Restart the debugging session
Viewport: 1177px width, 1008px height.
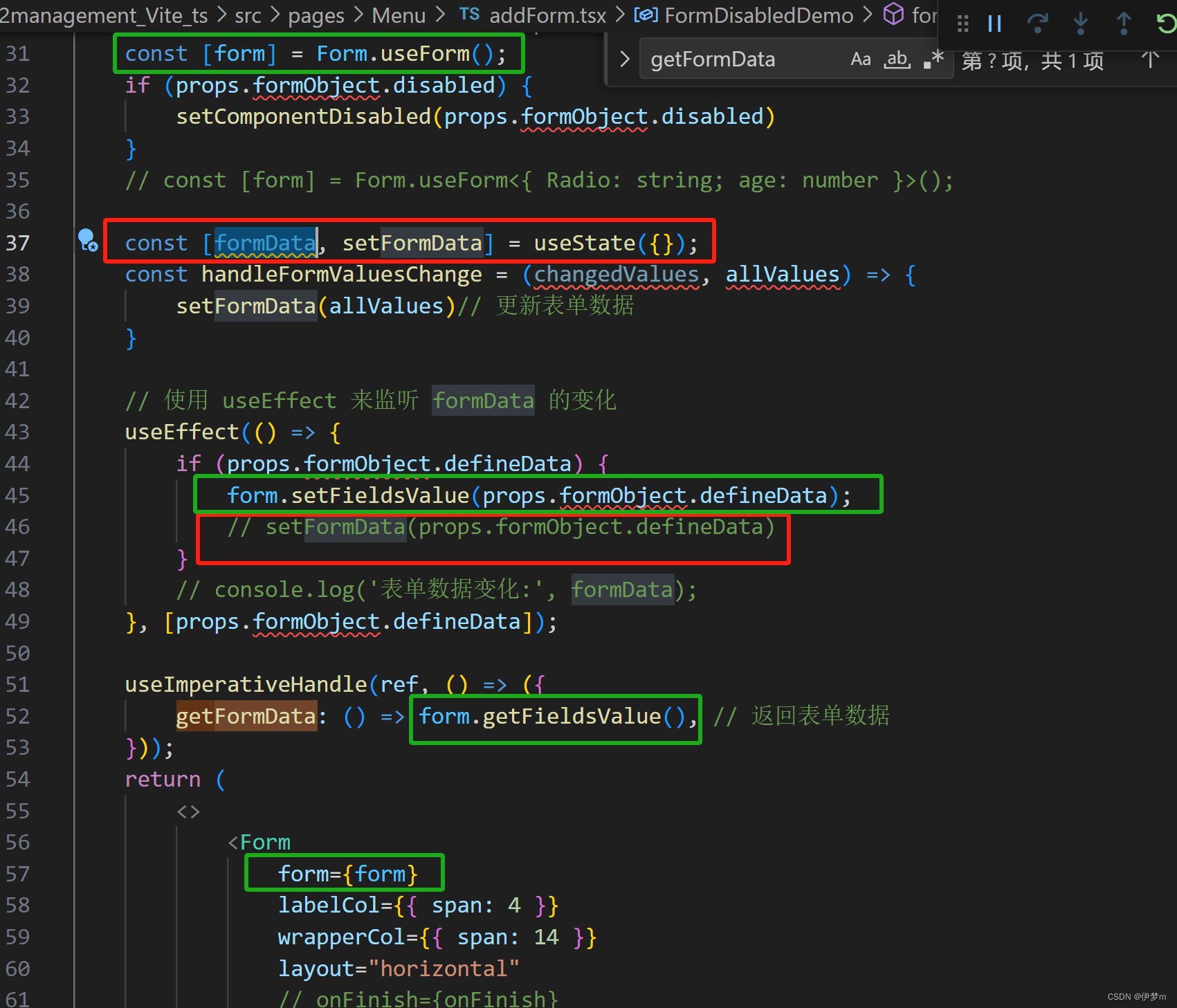tap(1165, 23)
